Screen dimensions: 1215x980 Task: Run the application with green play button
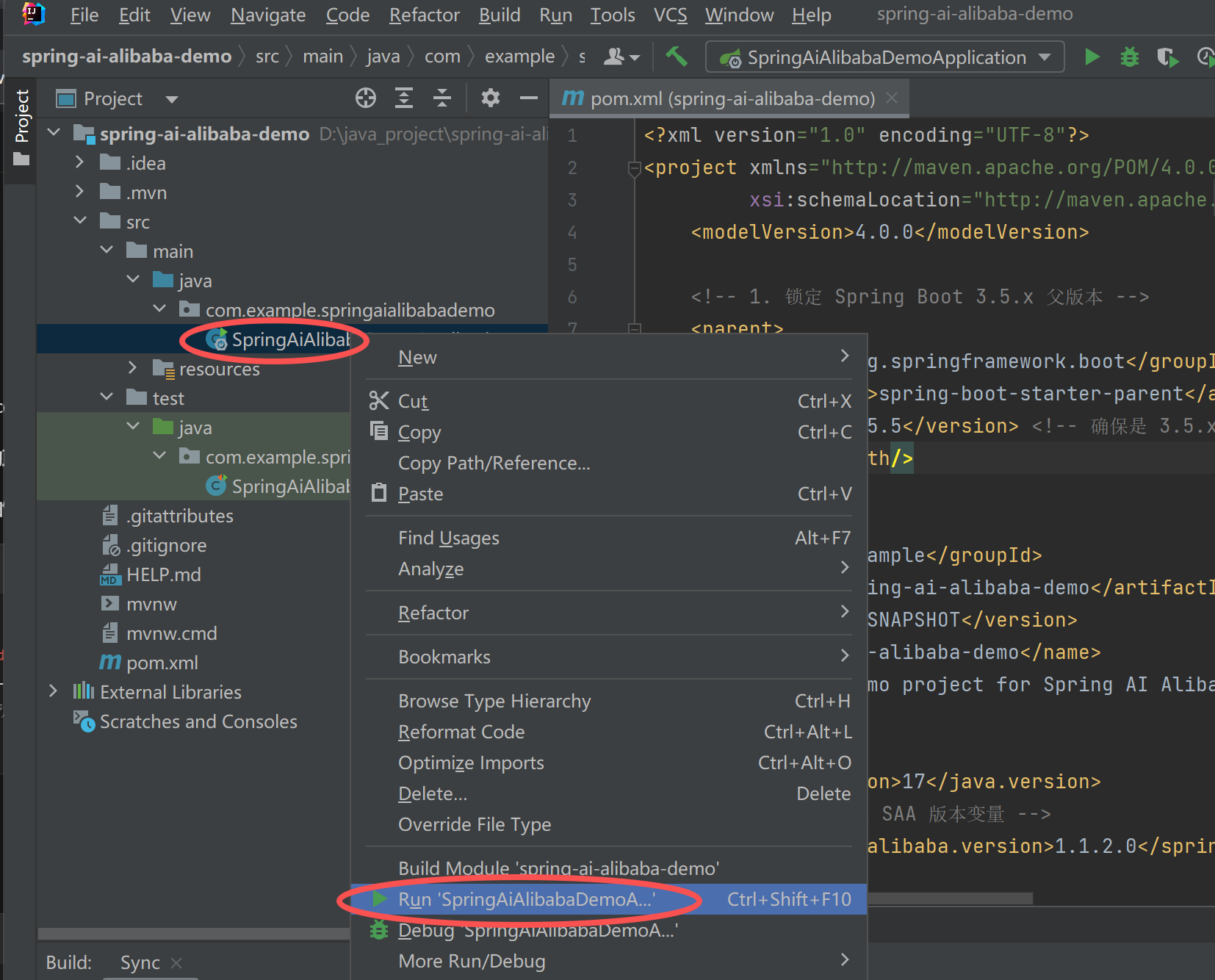point(1092,57)
